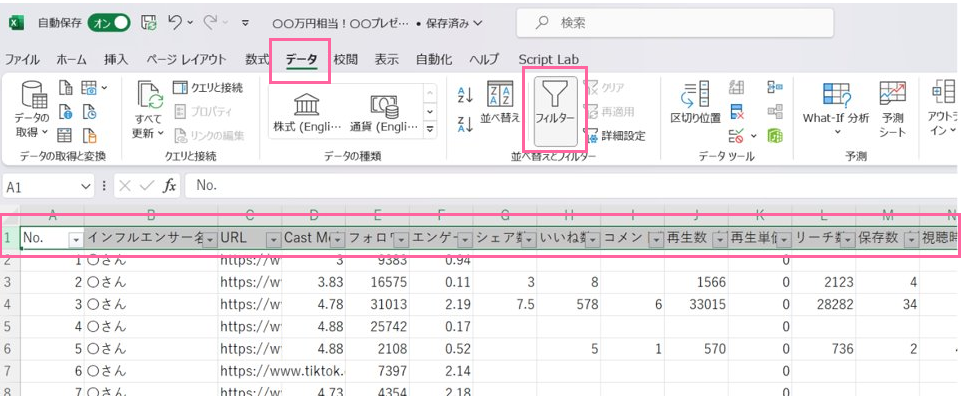This screenshot has width=962, height=396.
Task: Expand What-If 分析 dropdown
Action: (x=836, y=132)
